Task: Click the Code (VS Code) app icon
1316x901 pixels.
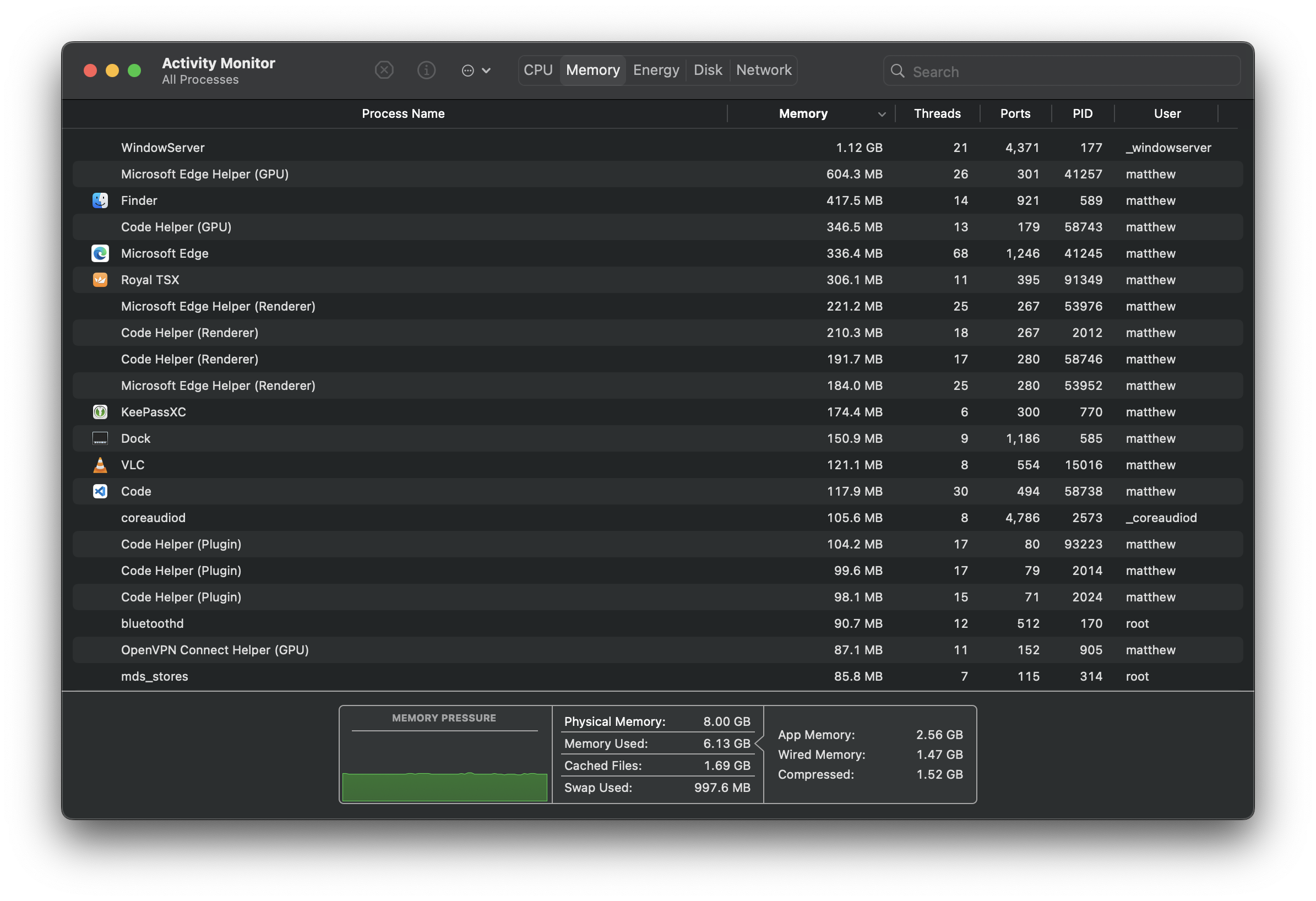Action: point(100,491)
